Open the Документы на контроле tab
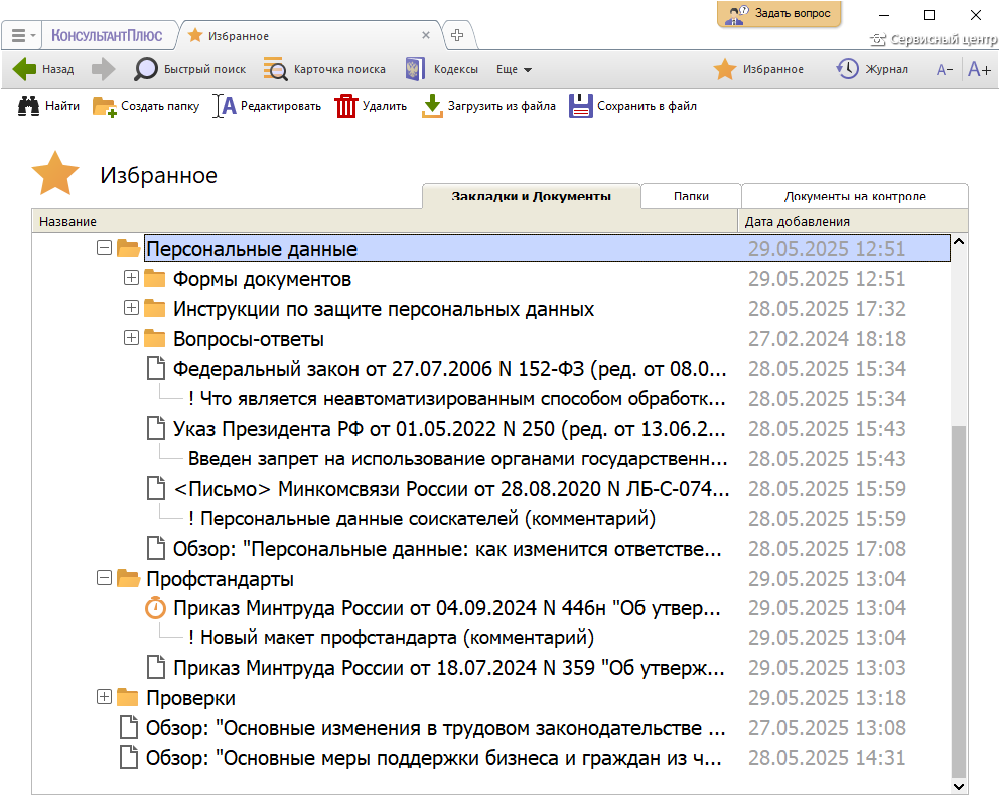This screenshot has width=1000, height=800. point(855,196)
